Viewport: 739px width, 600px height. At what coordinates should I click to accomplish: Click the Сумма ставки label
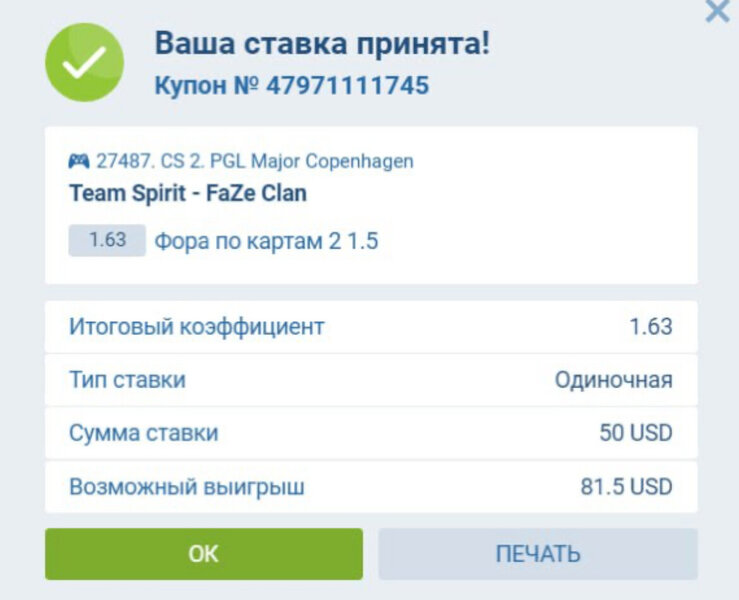pyautogui.click(x=143, y=434)
